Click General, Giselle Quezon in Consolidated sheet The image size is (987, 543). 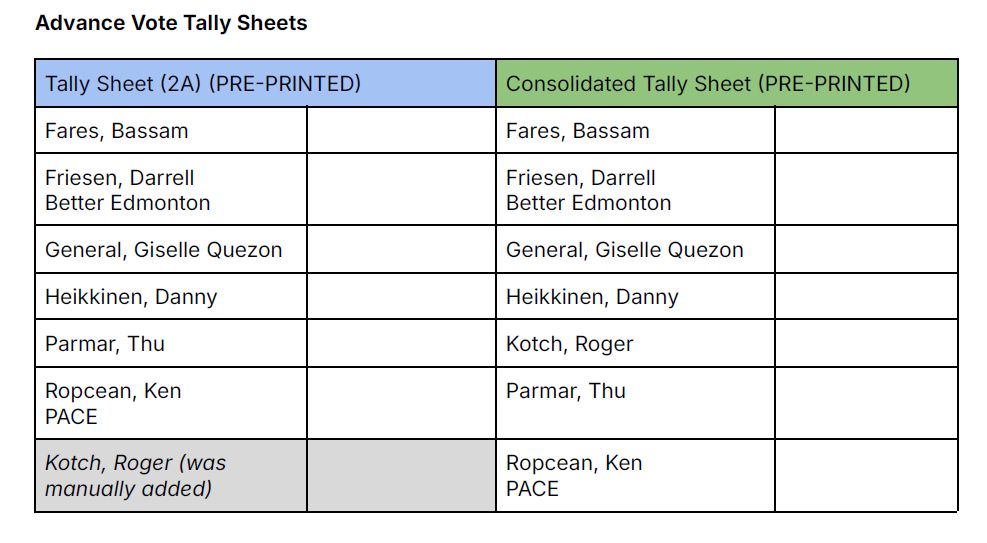[625, 250]
